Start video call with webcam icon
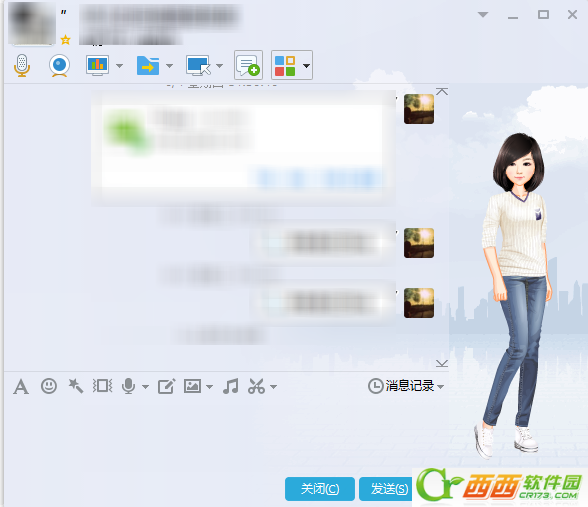 pos(59,66)
